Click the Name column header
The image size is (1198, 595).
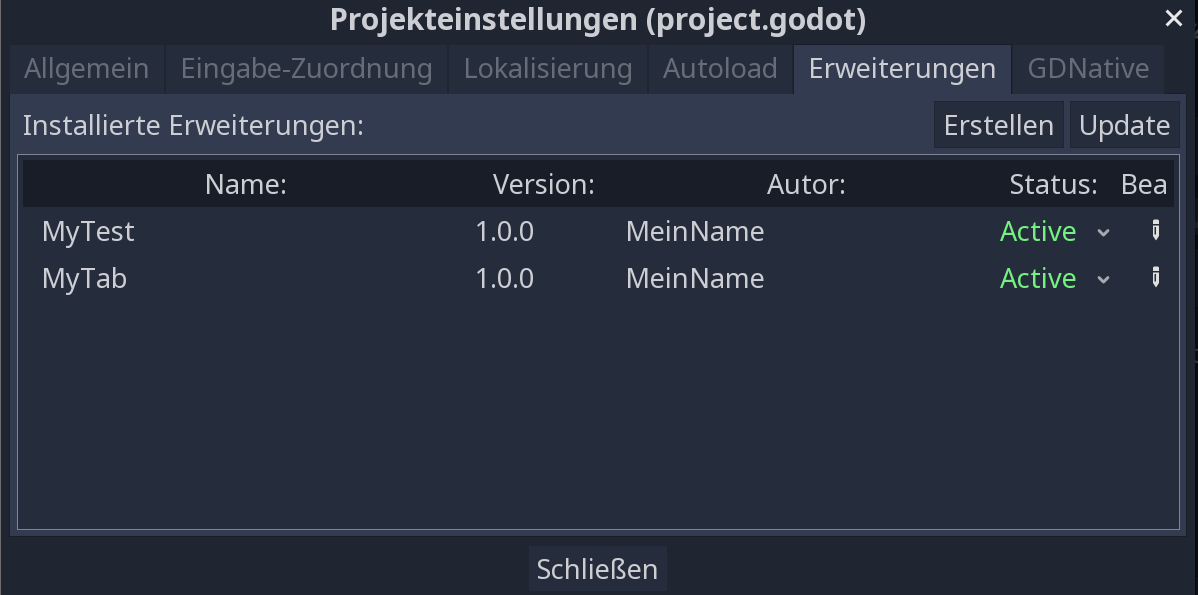tap(245, 184)
